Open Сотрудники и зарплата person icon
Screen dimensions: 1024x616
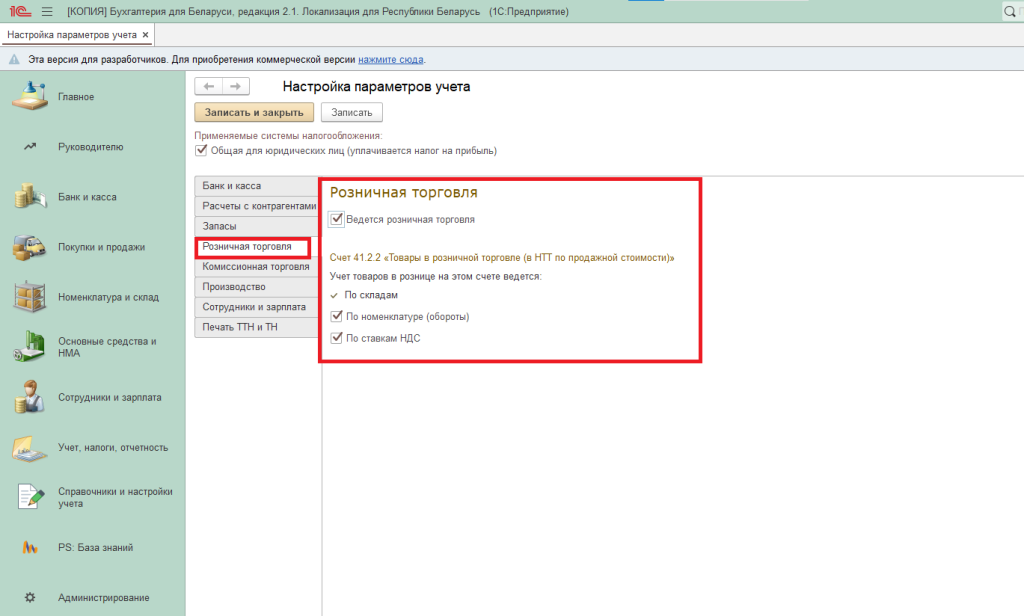[30, 397]
